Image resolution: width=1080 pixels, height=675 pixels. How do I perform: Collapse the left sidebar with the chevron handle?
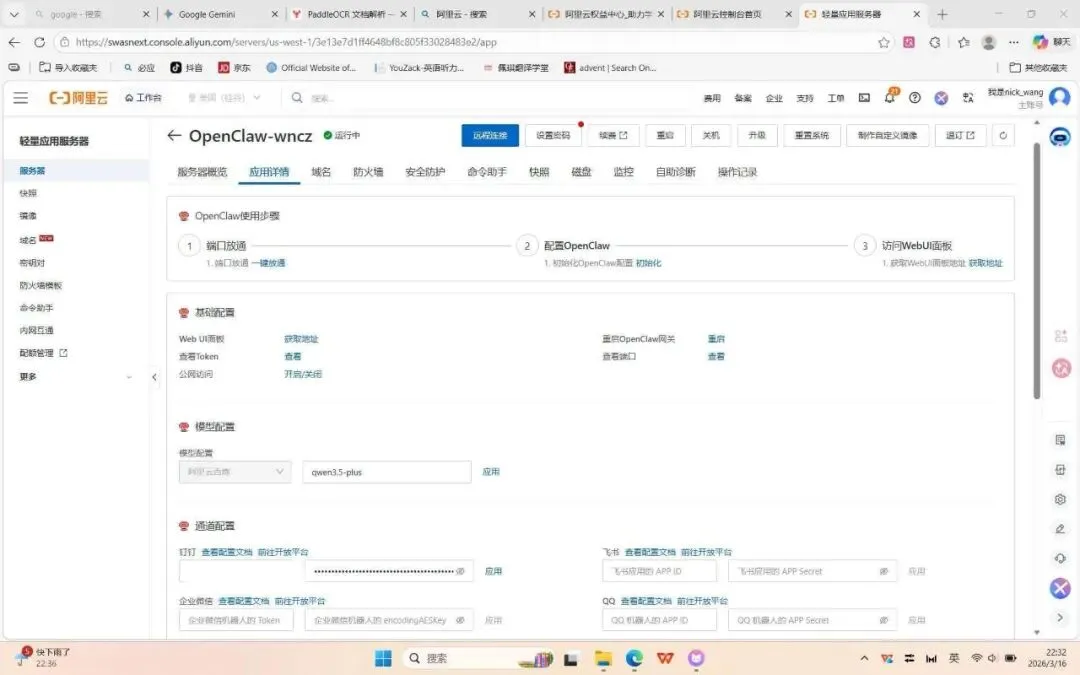point(154,377)
